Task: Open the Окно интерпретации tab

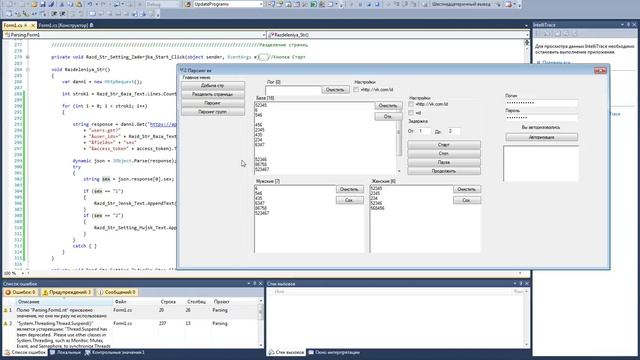Action: 333,352
